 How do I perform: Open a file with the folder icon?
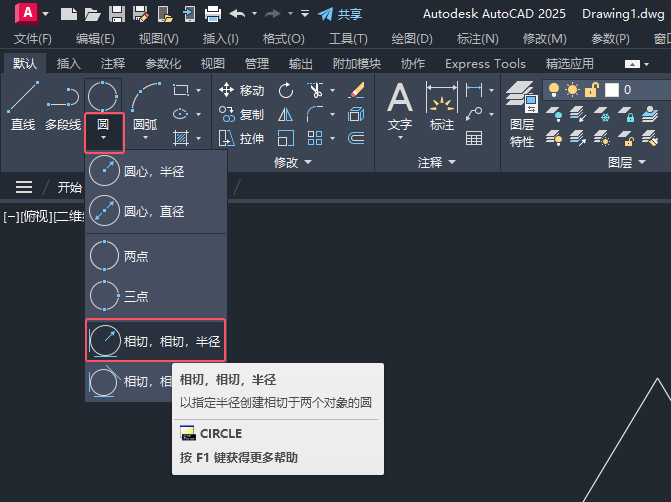pyautogui.click(x=92, y=14)
